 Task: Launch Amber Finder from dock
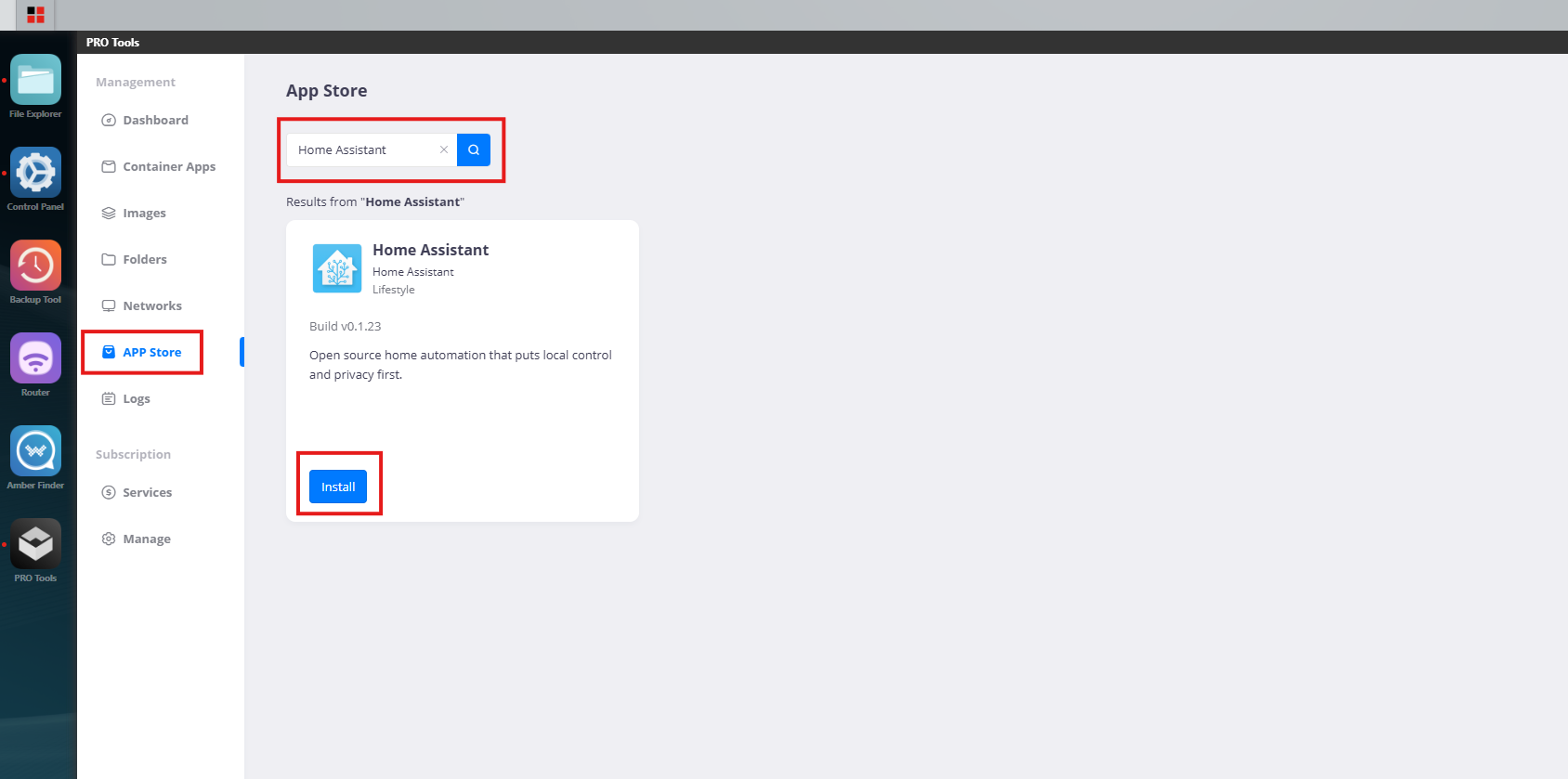pyautogui.click(x=35, y=451)
